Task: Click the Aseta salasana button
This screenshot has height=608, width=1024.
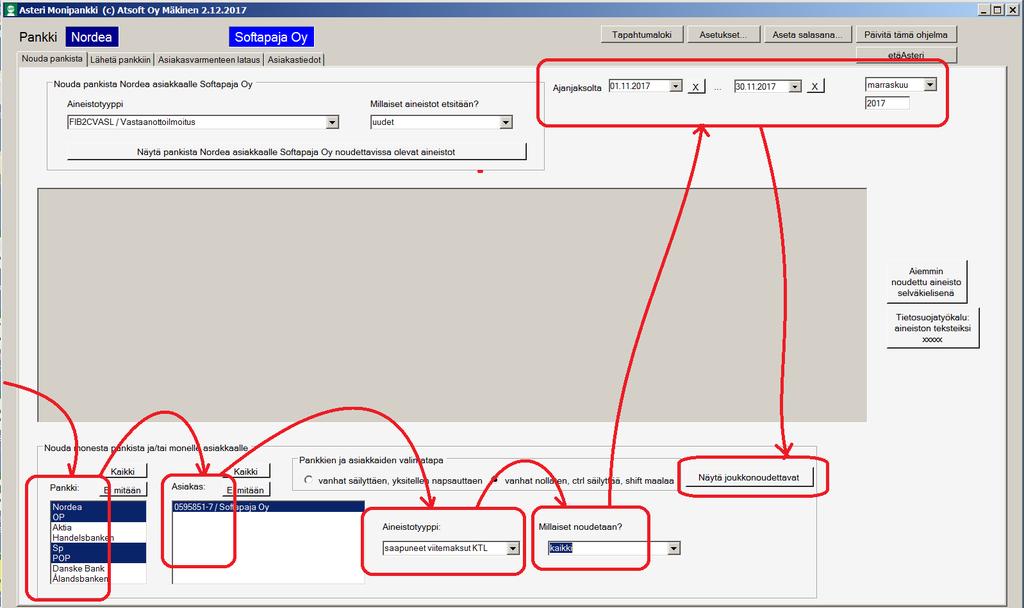Action: (x=807, y=35)
